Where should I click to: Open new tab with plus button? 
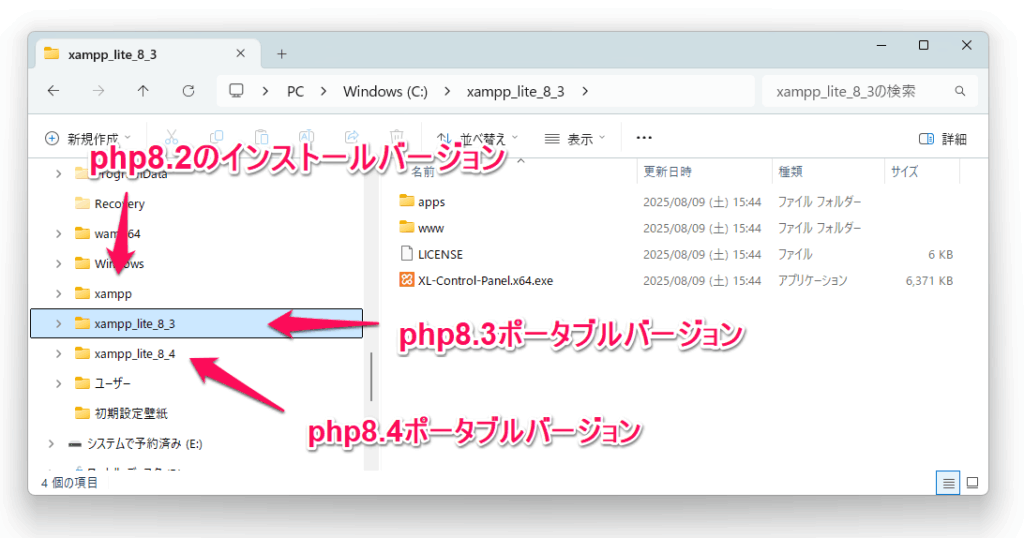click(x=281, y=54)
